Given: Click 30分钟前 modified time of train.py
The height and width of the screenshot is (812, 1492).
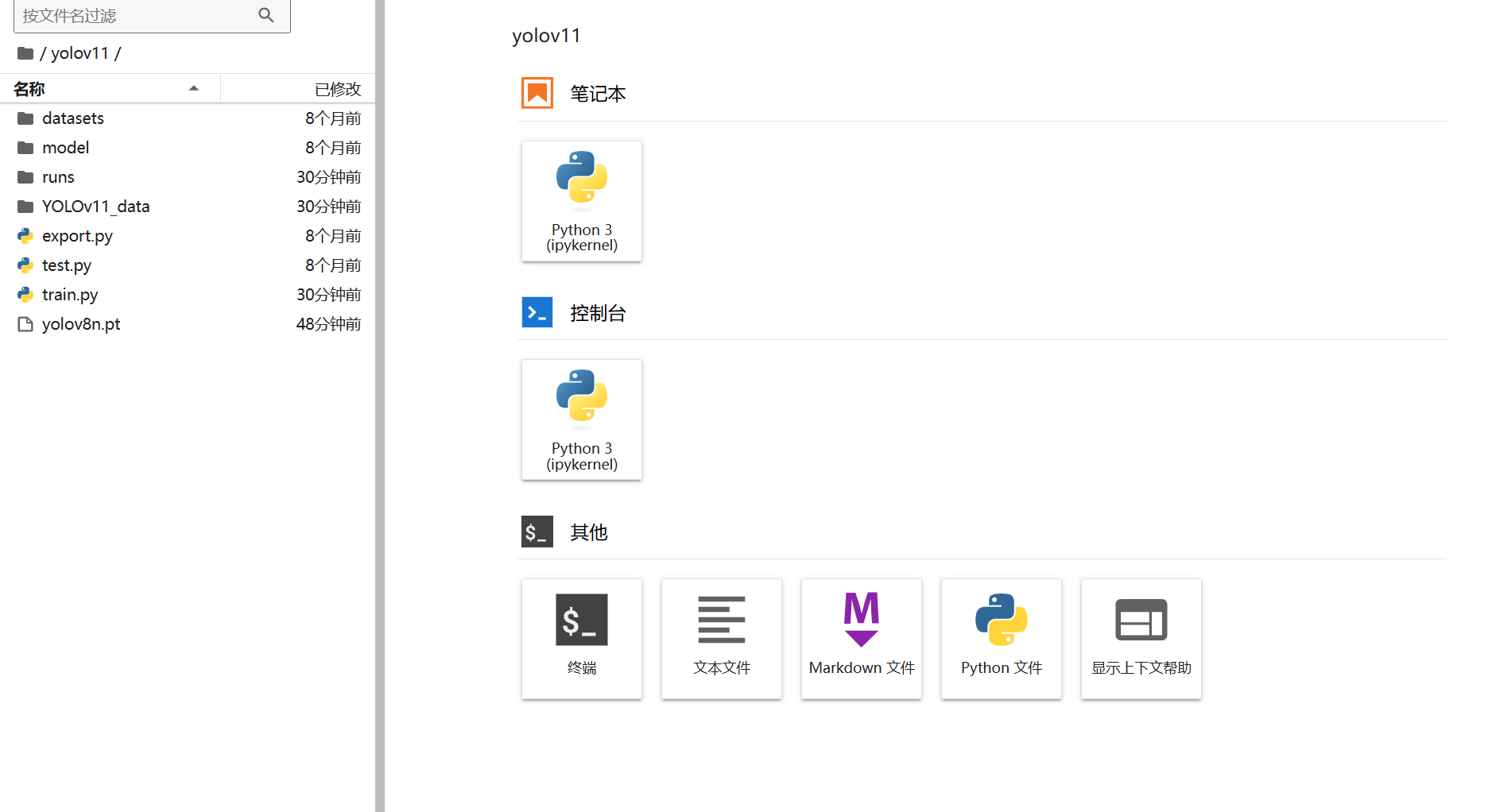Looking at the screenshot, I should 328,295.
